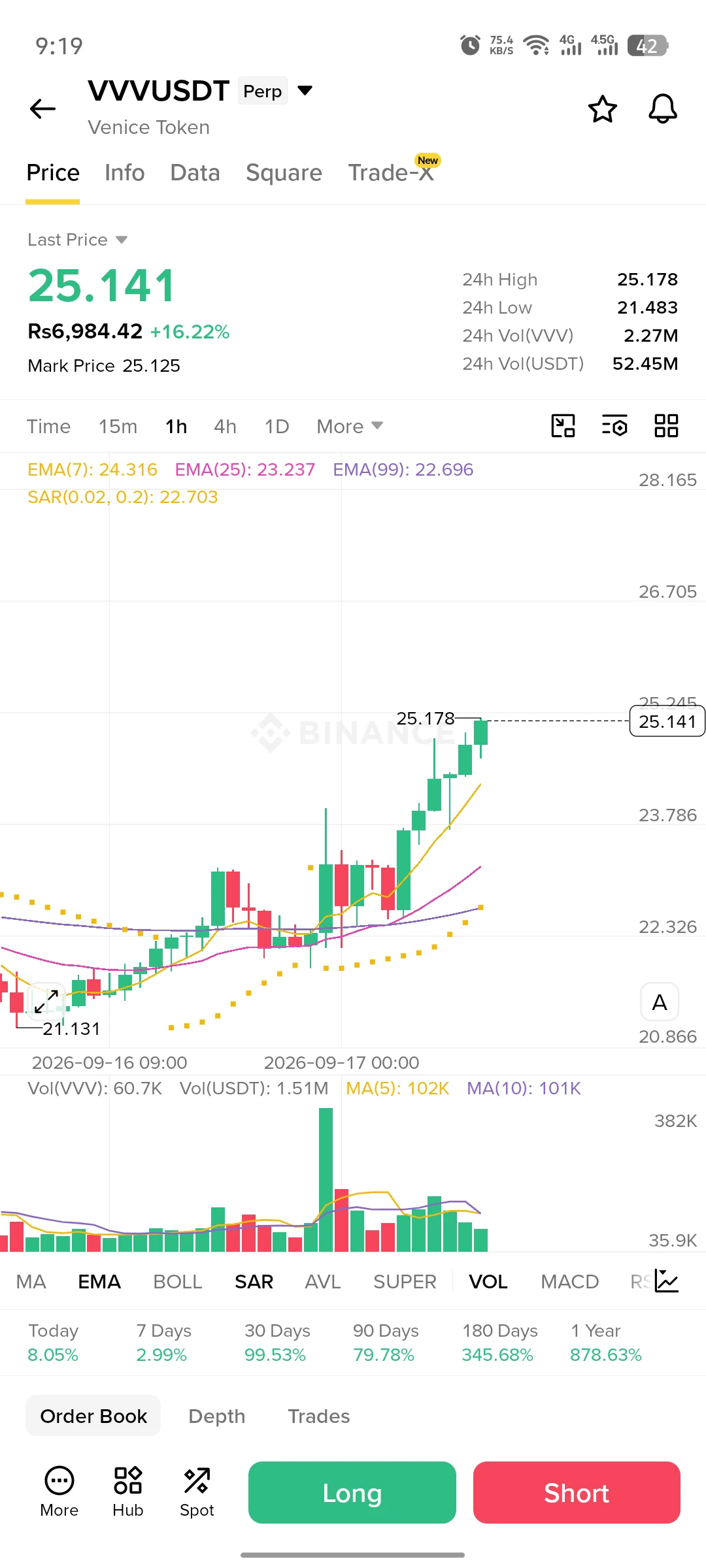The height and width of the screenshot is (1568, 706).
Task: Open the VVVUSDT pair selector dropdown arrow
Action: point(305,90)
